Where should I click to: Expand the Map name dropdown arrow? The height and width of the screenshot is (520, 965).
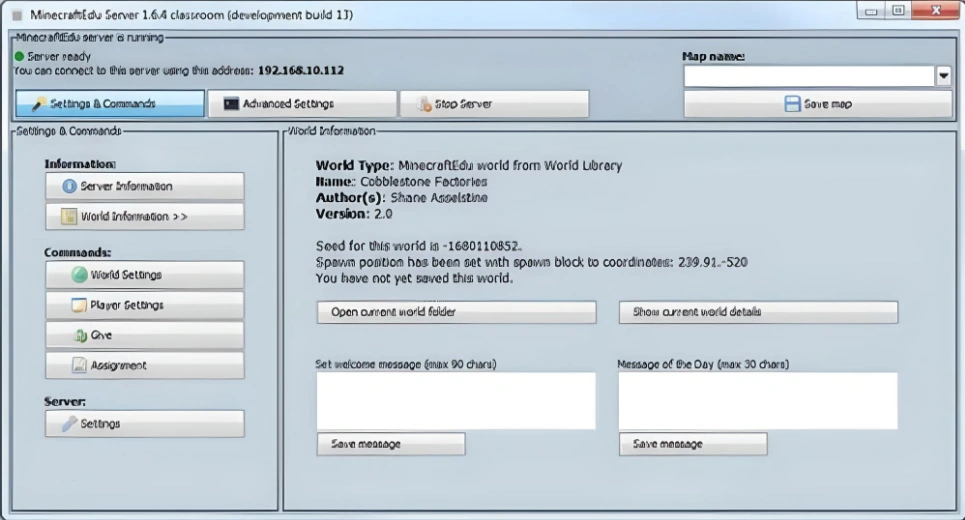point(943,76)
